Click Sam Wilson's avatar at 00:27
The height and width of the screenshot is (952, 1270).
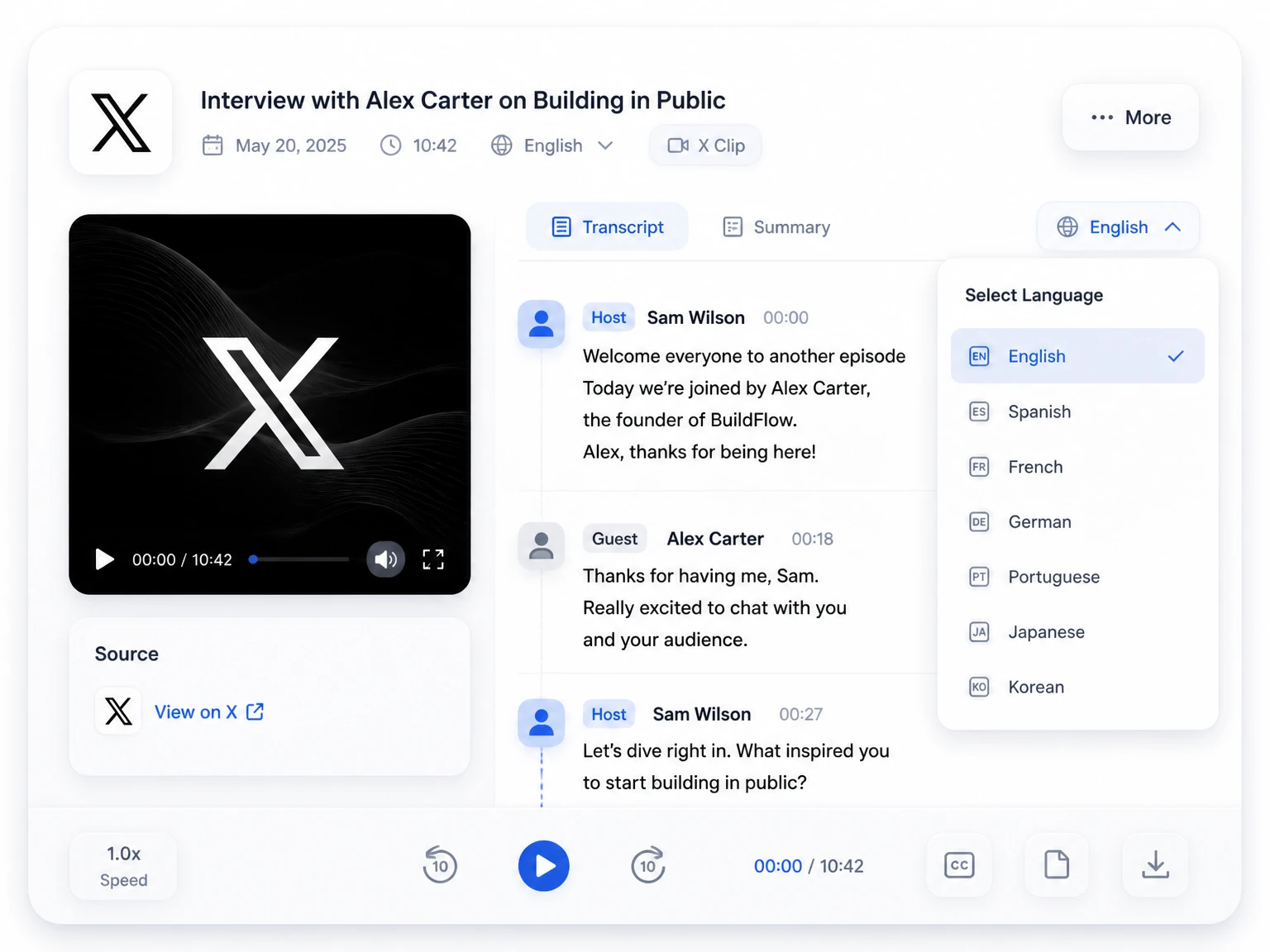click(x=542, y=722)
